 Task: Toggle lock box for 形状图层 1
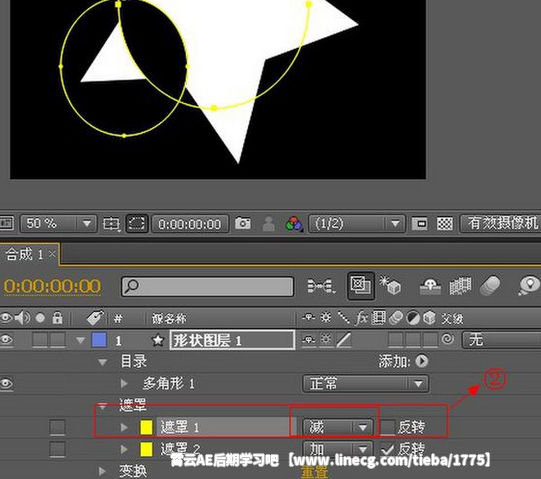click(57, 340)
